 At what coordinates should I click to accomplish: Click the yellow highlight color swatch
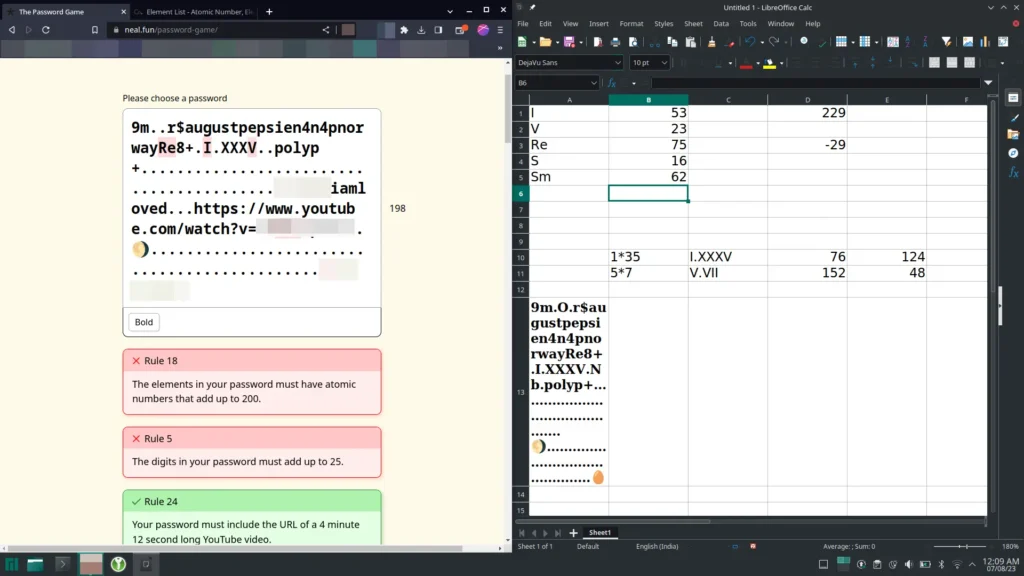pyautogui.click(x=770, y=63)
